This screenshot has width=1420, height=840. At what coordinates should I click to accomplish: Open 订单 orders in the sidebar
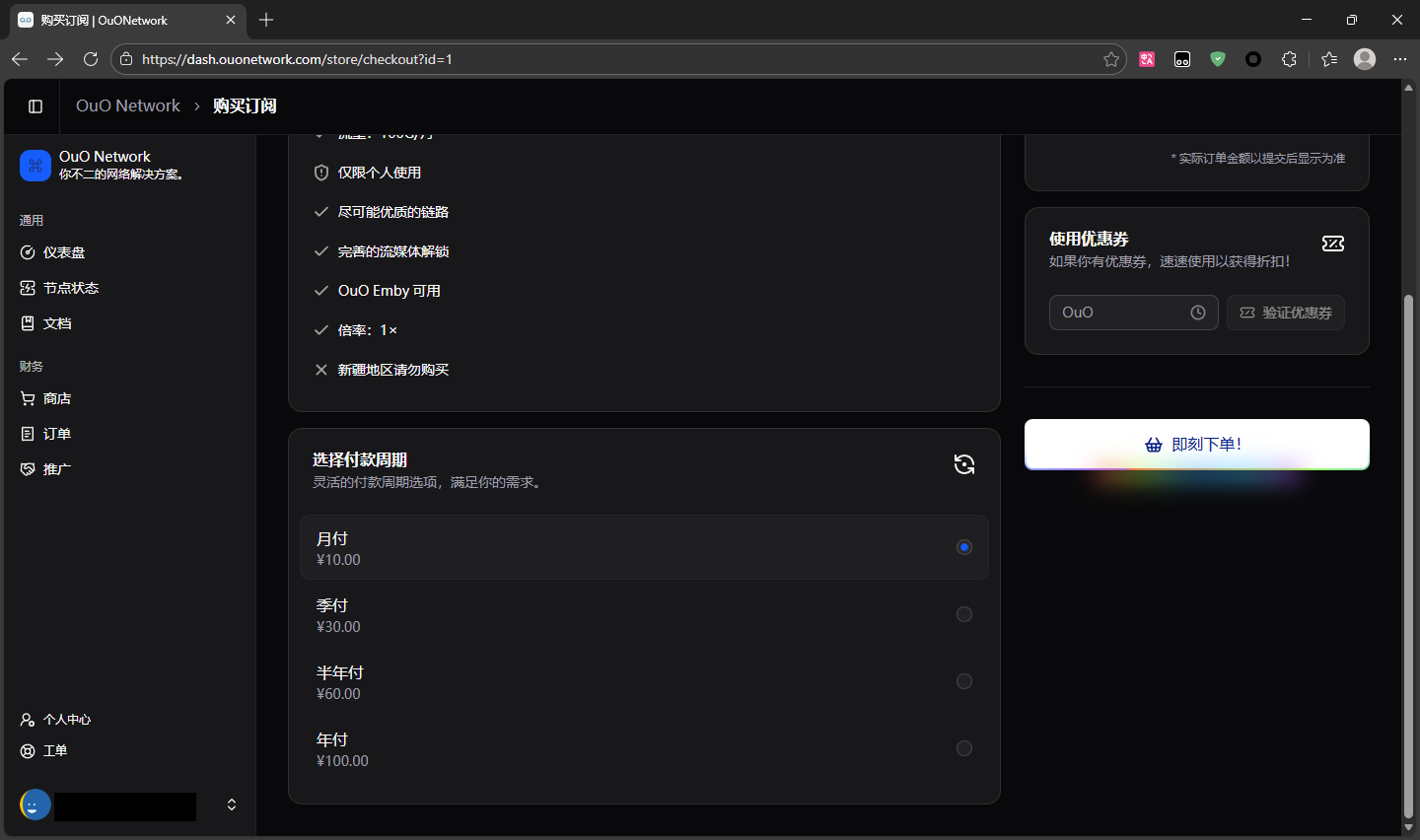57,434
